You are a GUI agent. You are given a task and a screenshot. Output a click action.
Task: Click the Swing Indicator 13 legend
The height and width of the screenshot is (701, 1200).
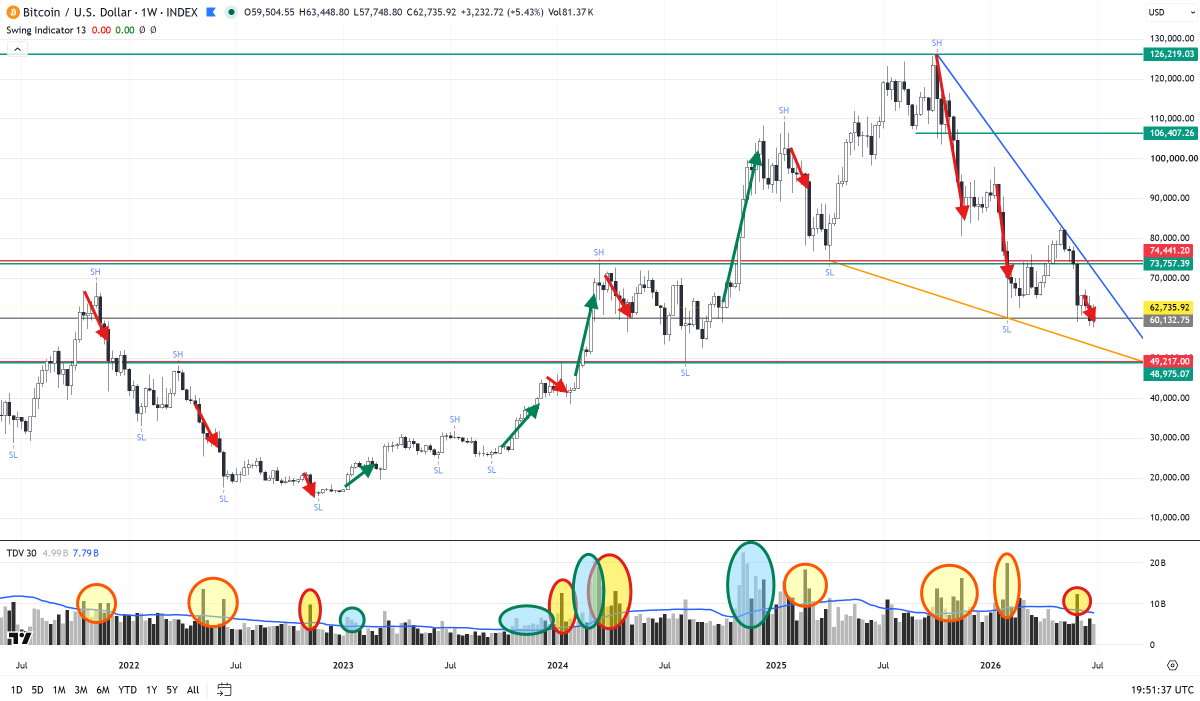coord(45,30)
